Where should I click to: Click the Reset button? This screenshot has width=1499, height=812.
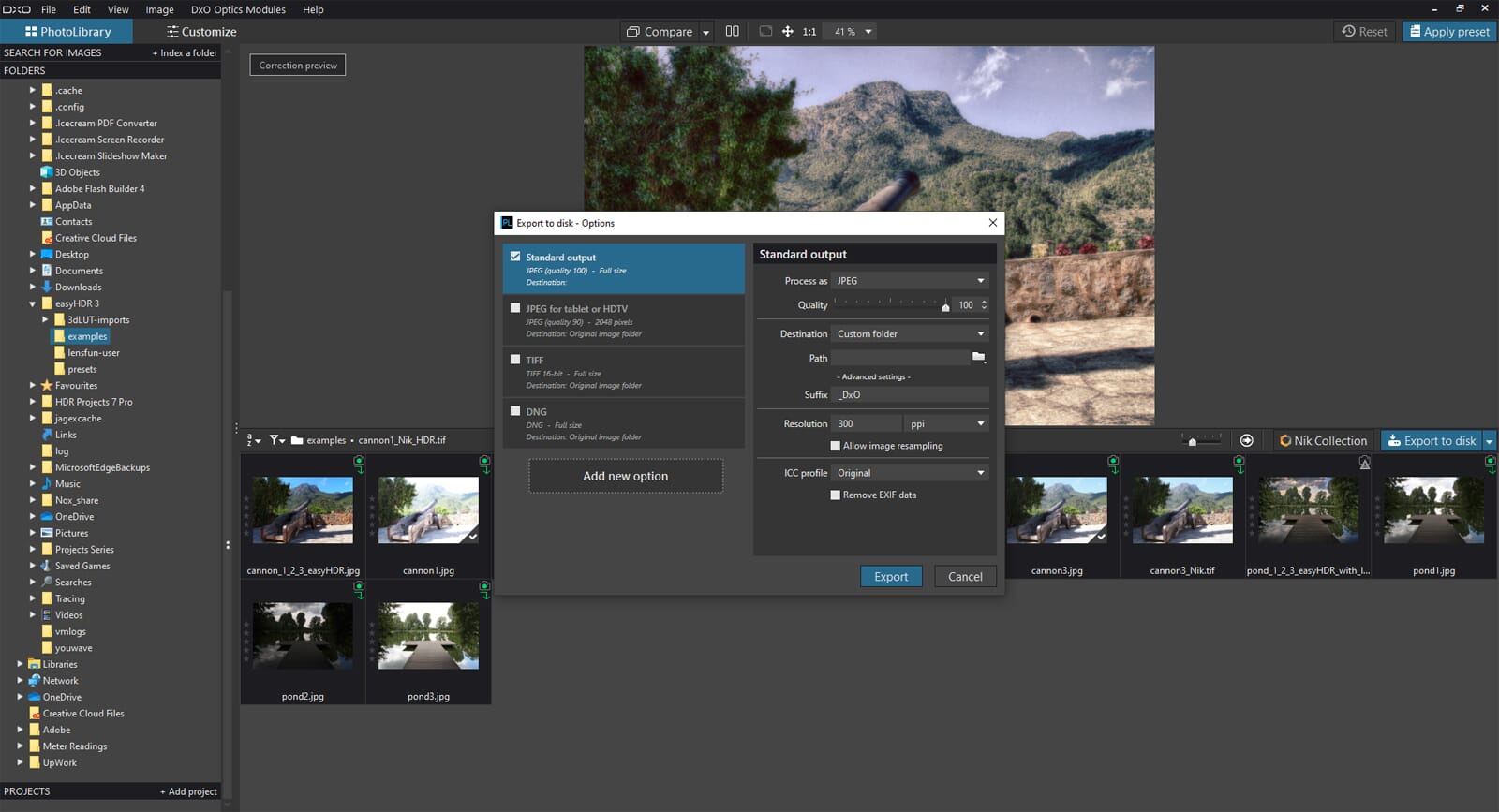pyautogui.click(x=1364, y=31)
